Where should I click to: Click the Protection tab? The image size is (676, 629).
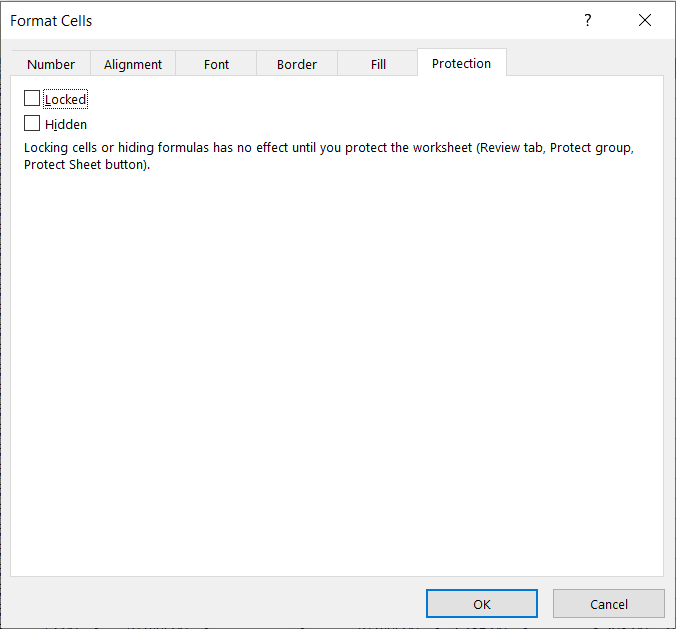(x=461, y=63)
